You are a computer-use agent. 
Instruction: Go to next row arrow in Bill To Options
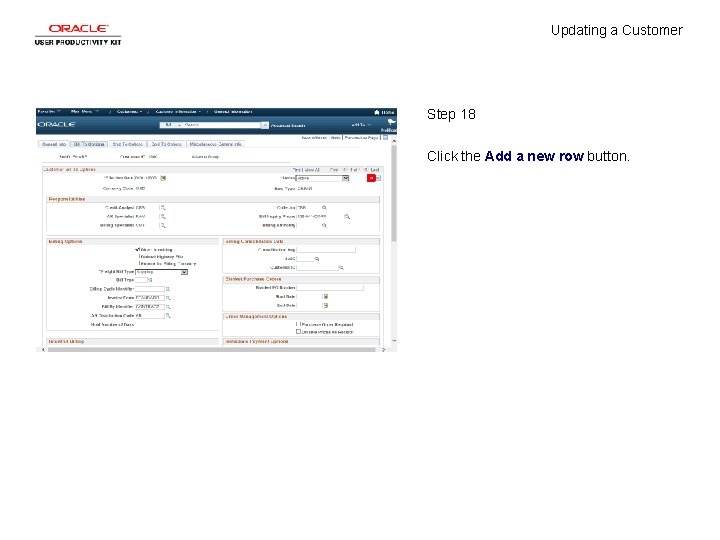pyautogui.click(x=366, y=170)
